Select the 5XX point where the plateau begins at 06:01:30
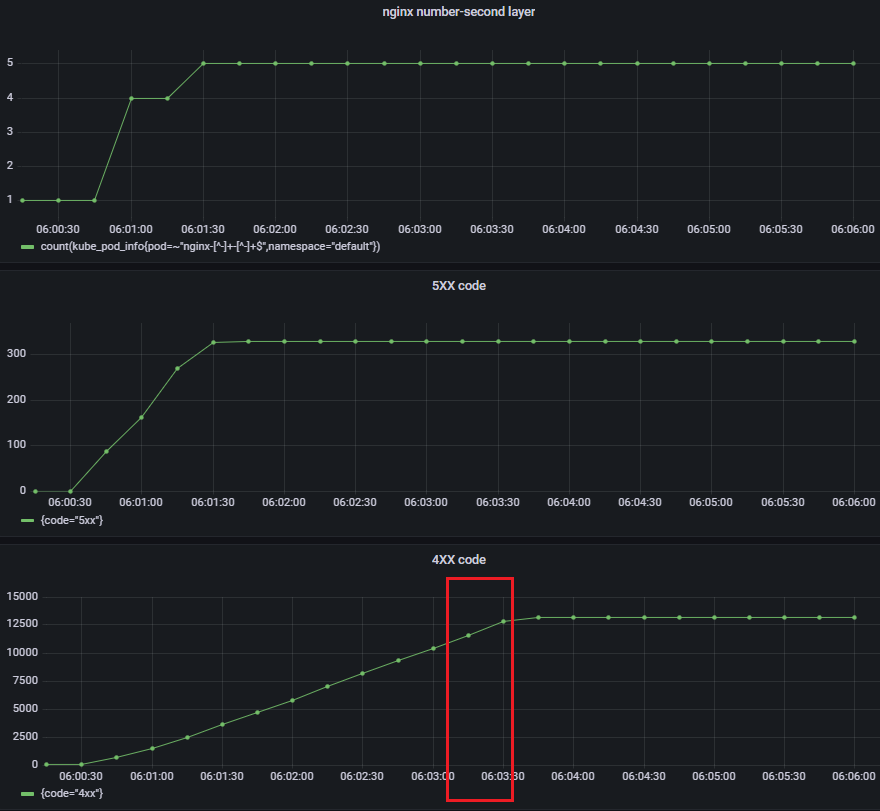The height and width of the screenshot is (811, 880). pos(213,342)
